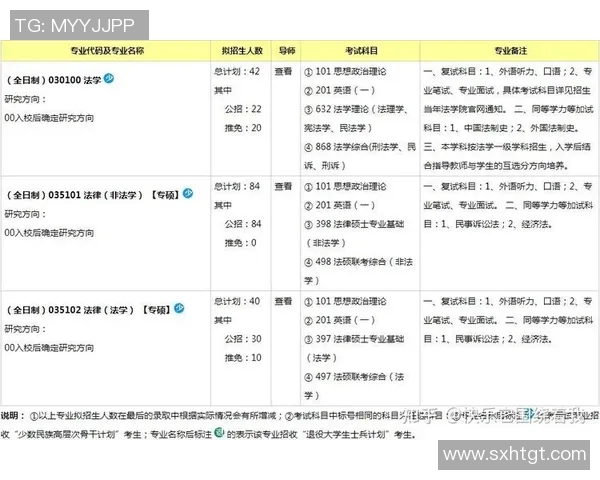The image size is (600, 480).
Task: Click the 说明 footer note label
Action: tap(13, 416)
